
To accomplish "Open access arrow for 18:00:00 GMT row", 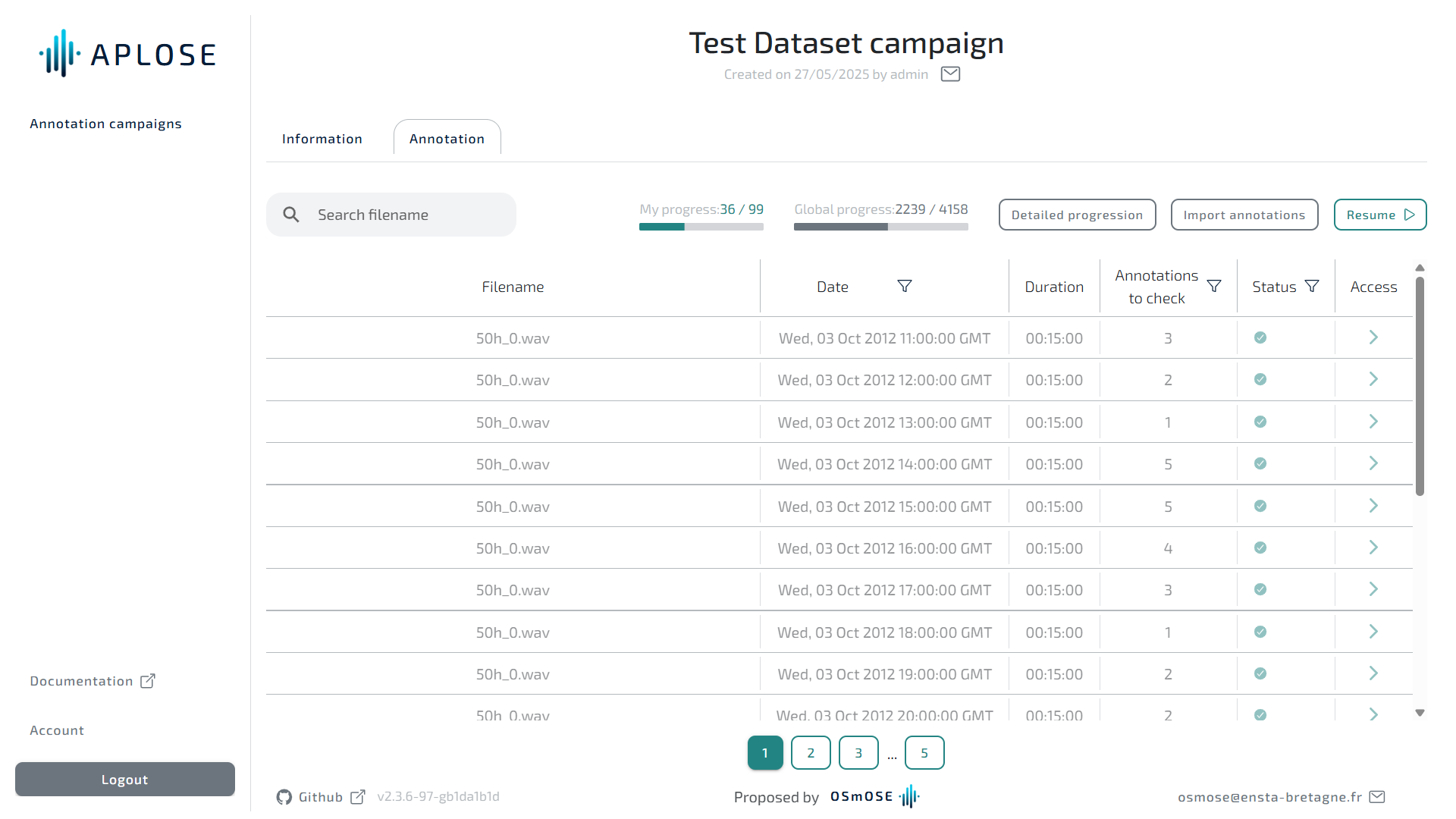I will coord(1373,632).
